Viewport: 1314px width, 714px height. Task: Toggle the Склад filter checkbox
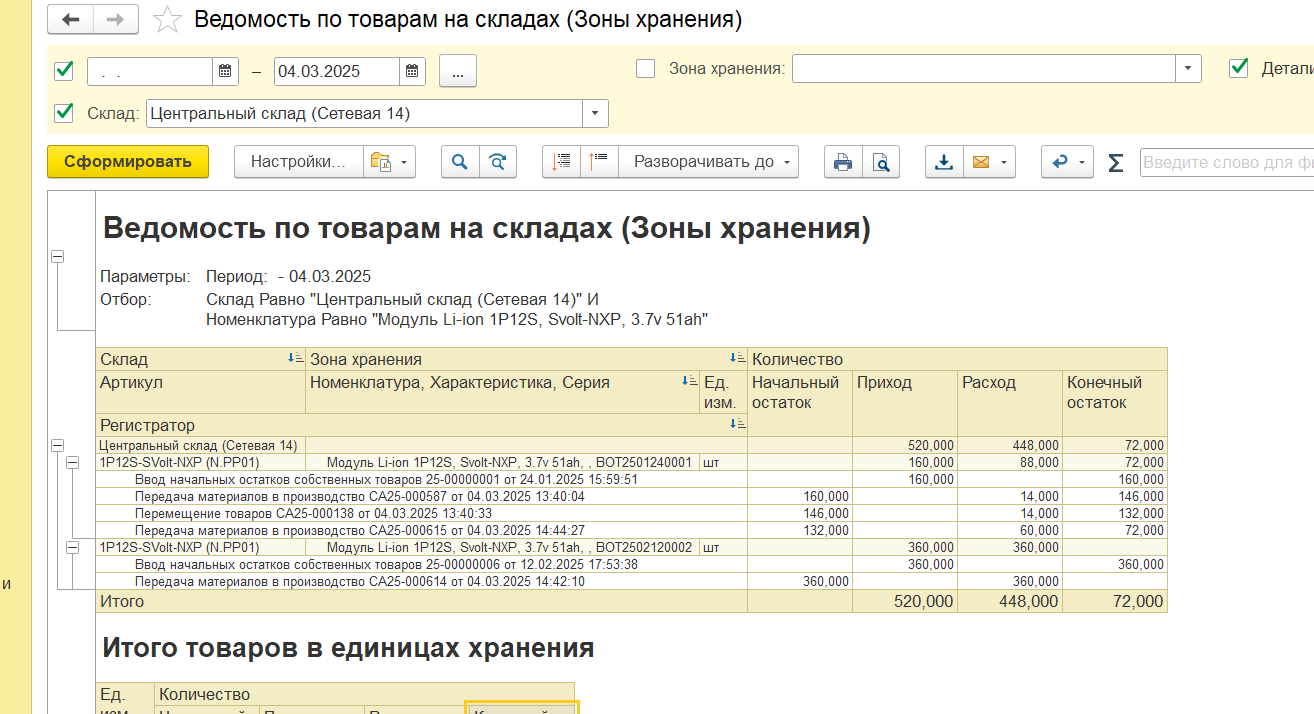click(x=64, y=112)
